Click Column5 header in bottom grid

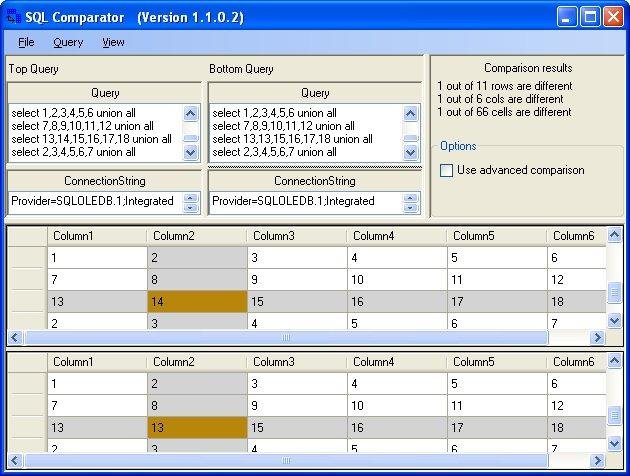pyautogui.click(x=497, y=362)
